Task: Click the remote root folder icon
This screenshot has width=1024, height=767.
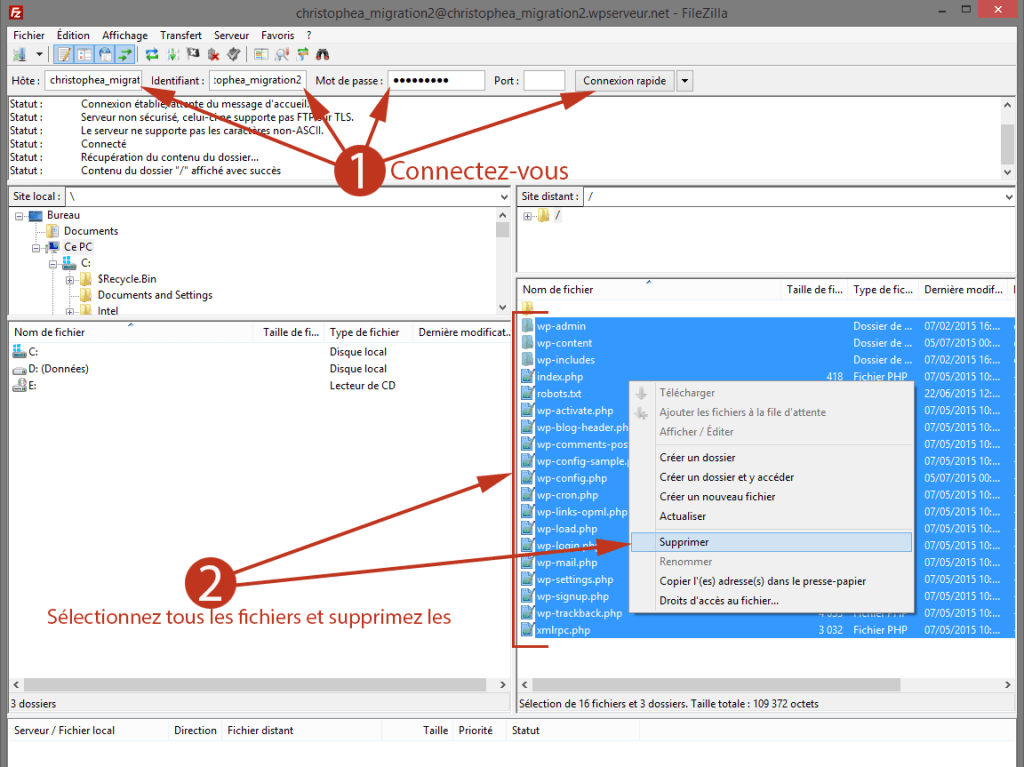Action: click(x=543, y=216)
